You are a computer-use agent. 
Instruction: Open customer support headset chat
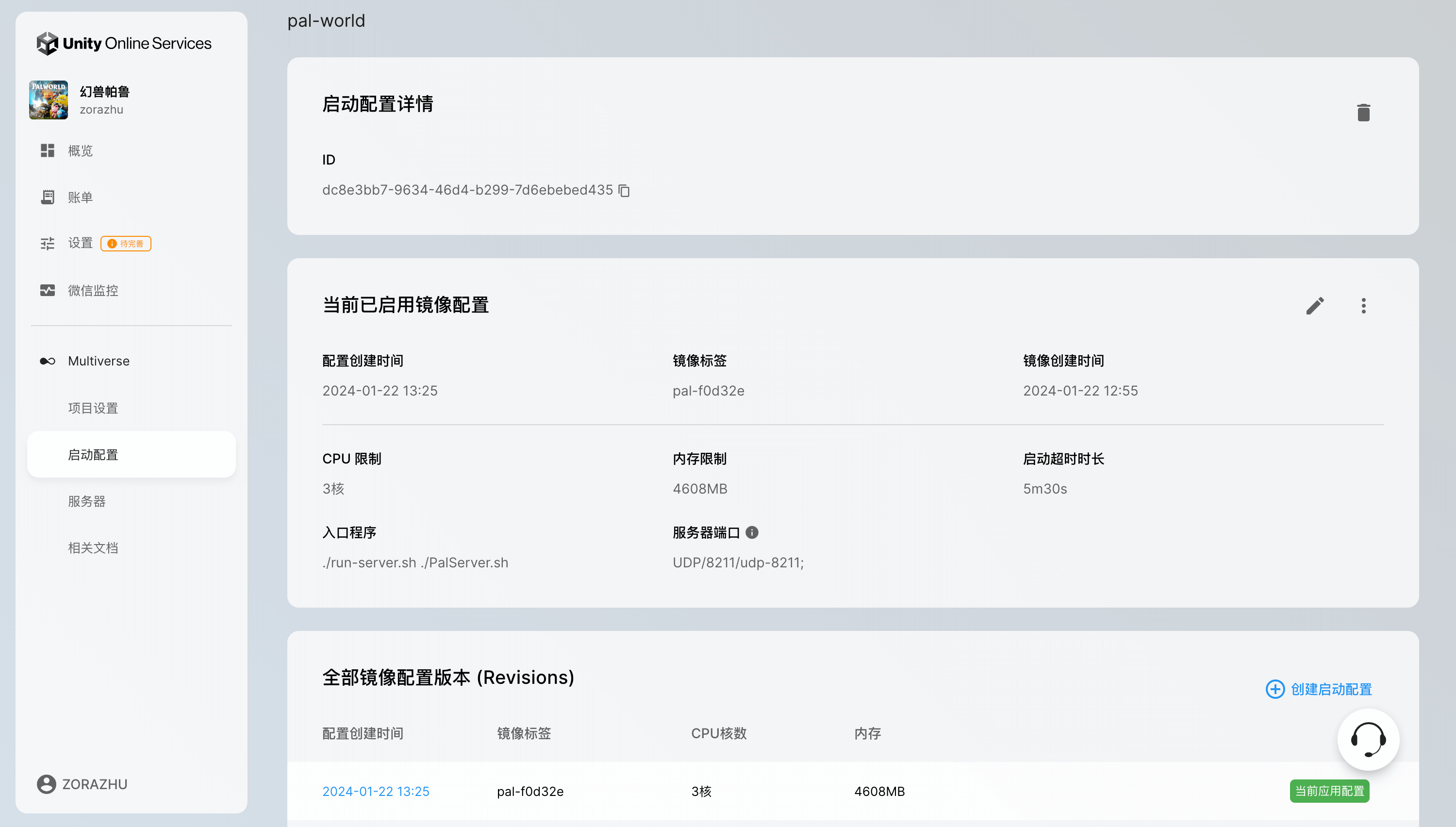click(x=1368, y=740)
